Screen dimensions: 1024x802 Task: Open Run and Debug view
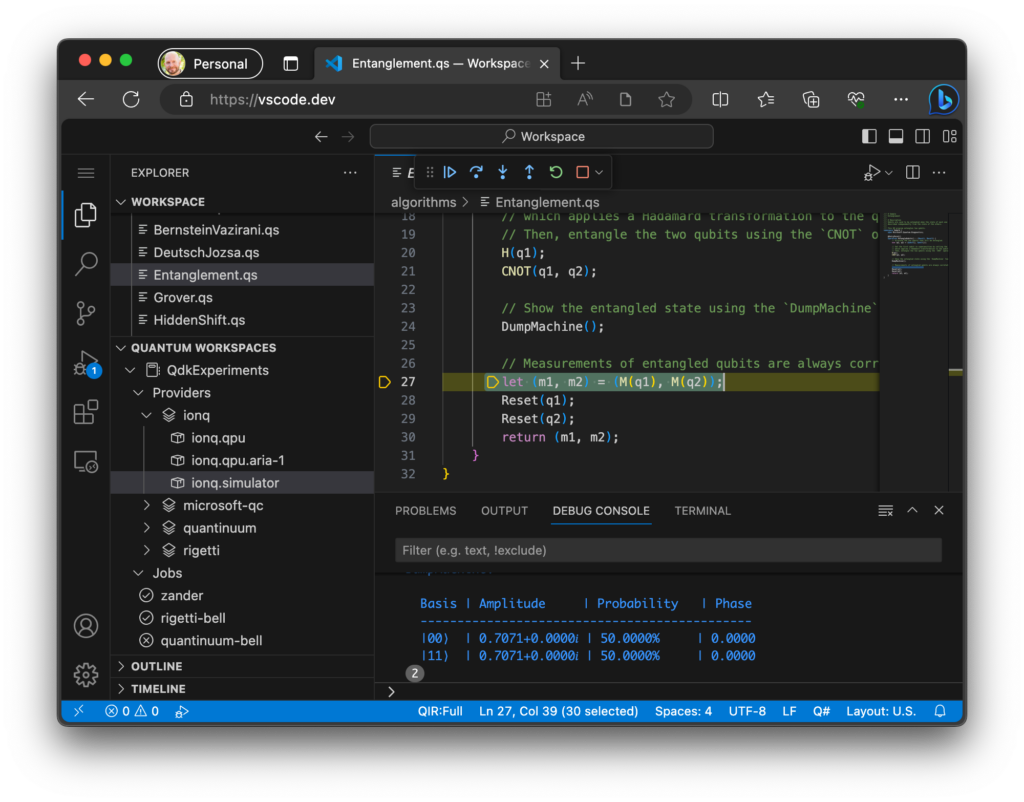coord(86,362)
